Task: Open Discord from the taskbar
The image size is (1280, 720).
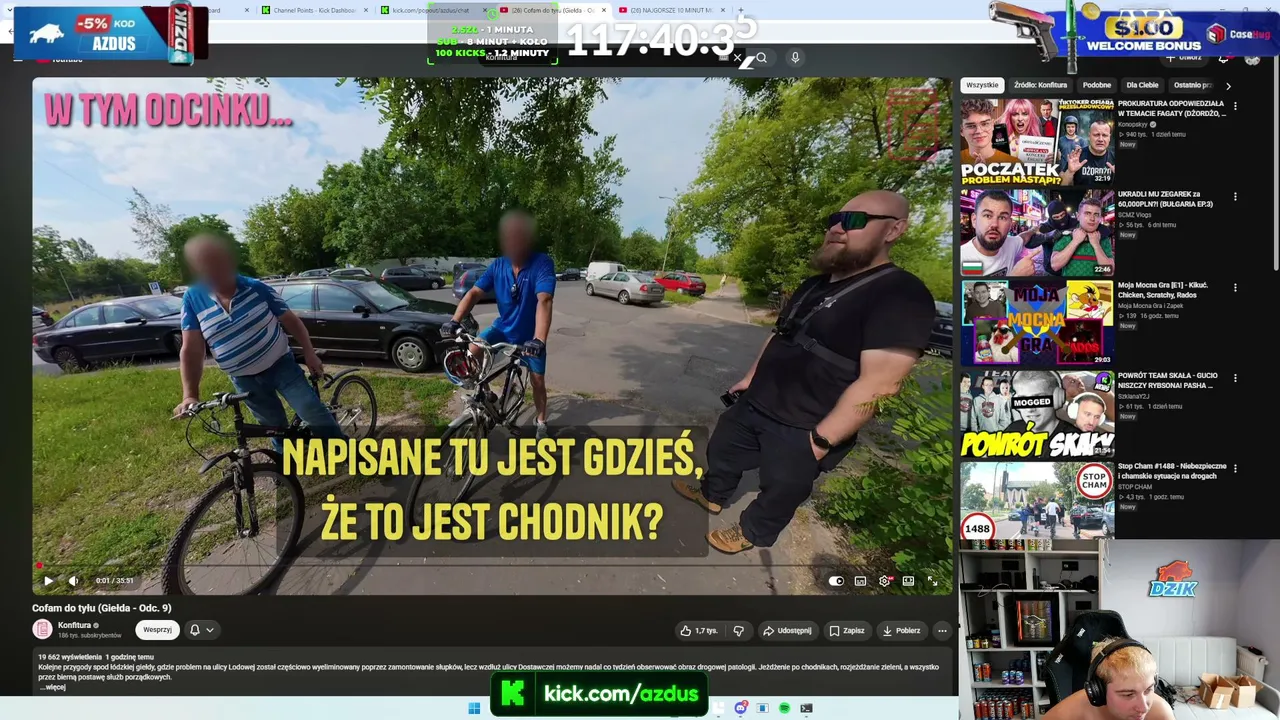Action: pos(740,708)
